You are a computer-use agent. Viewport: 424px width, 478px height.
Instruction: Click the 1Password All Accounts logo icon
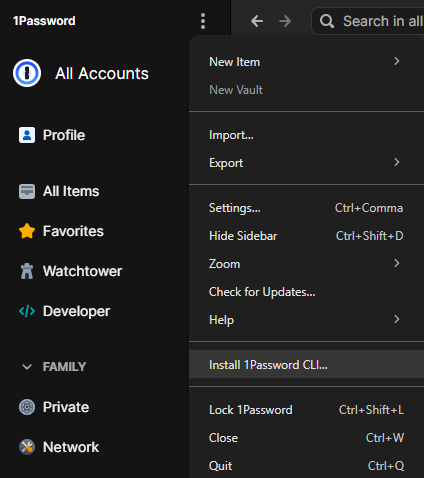[27, 73]
